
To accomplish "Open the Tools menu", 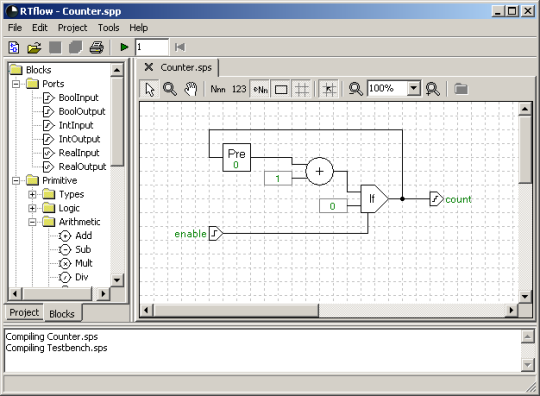I will pos(108,28).
